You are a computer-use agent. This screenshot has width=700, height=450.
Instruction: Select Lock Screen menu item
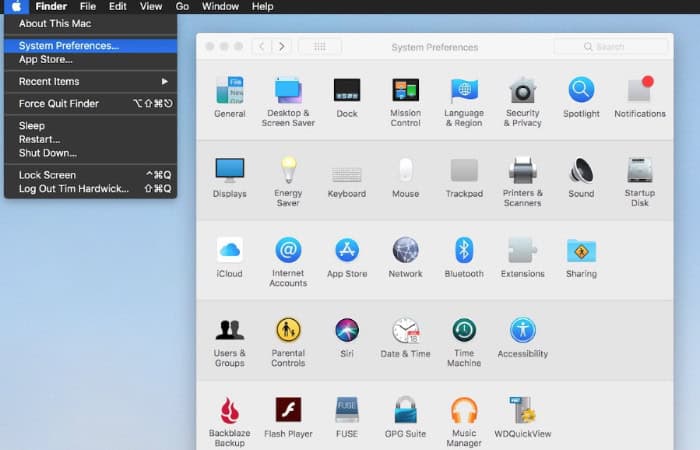point(91,175)
